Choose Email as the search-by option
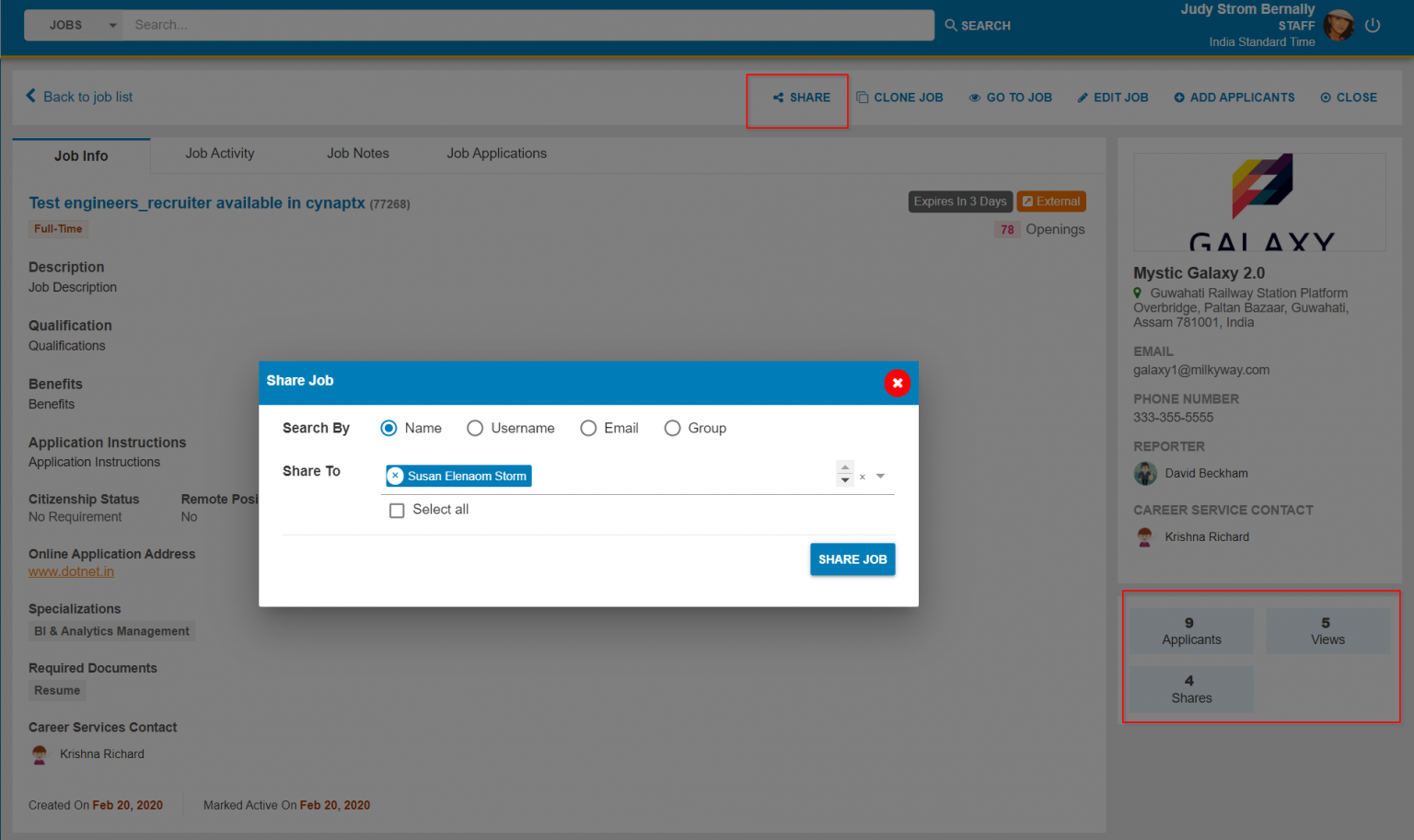The height and width of the screenshot is (840, 1414). (588, 429)
